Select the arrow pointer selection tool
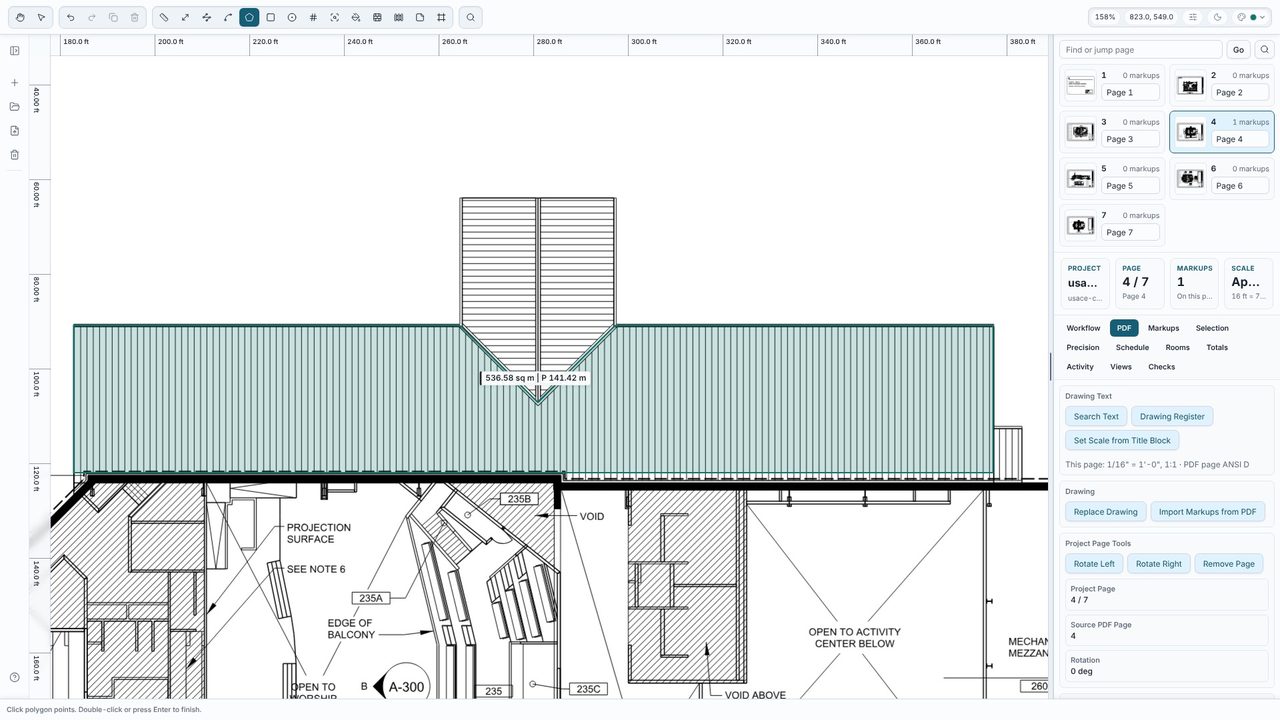This screenshot has height=720, width=1280. coord(41,17)
